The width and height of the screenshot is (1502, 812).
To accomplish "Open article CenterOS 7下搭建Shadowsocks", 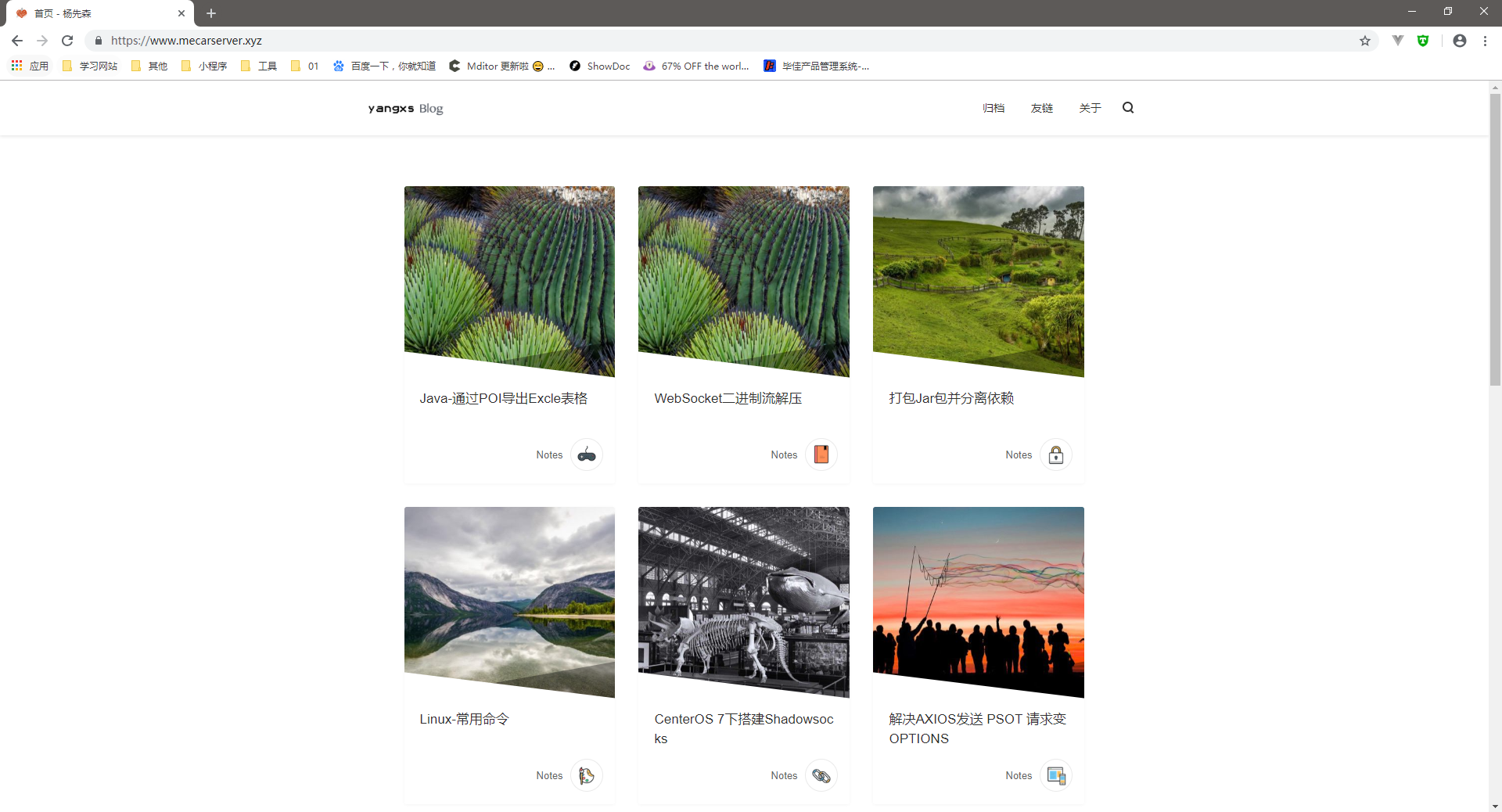I will pos(743,728).
